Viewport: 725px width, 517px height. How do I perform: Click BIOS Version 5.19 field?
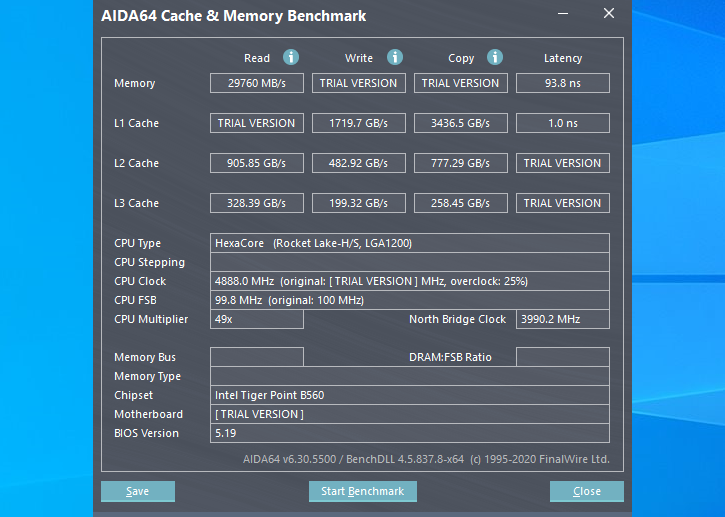tap(410, 433)
